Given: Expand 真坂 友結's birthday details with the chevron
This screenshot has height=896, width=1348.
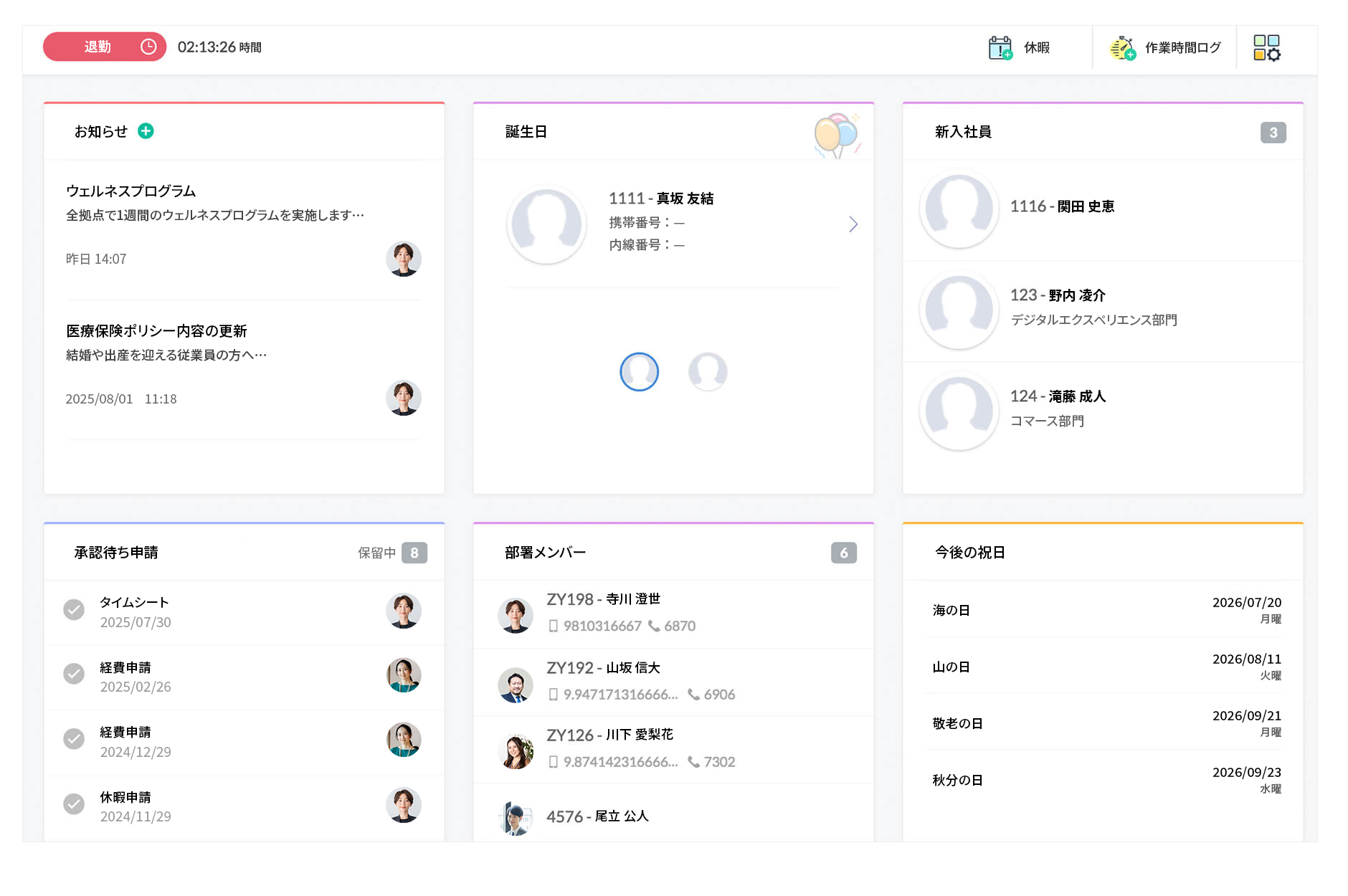Looking at the screenshot, I should 853,224.
